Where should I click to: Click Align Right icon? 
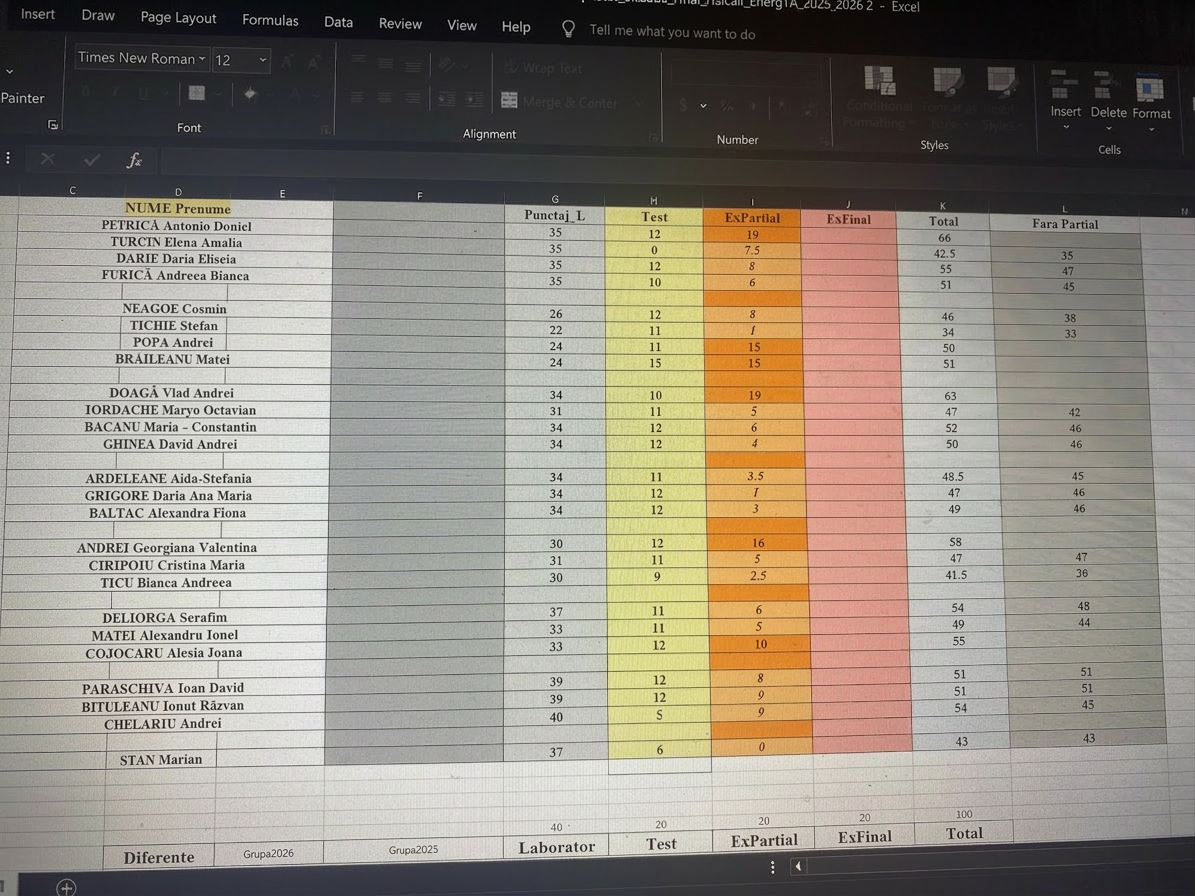tap(412, 98)
